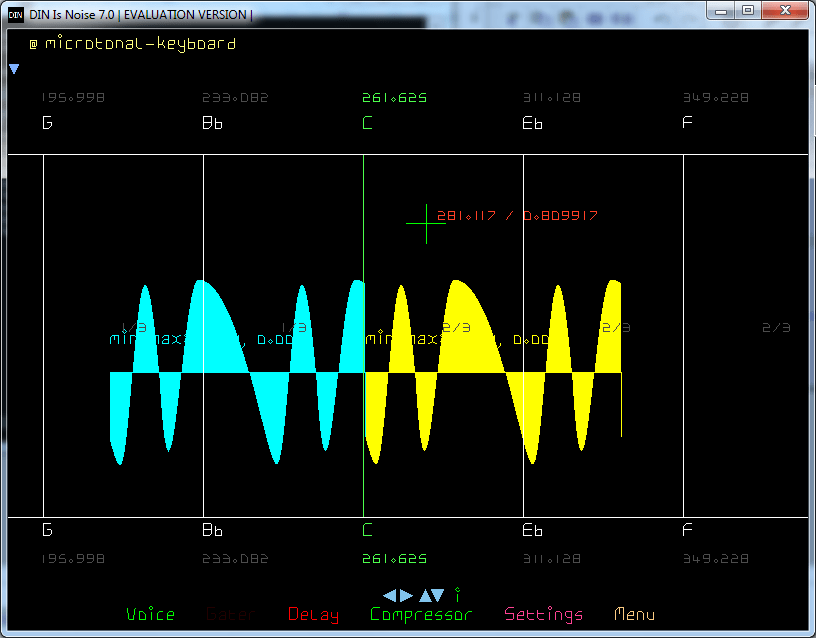Open the Menu at bottom bar
The width and height of the screenshot is (816, 638).
[634, 615]
